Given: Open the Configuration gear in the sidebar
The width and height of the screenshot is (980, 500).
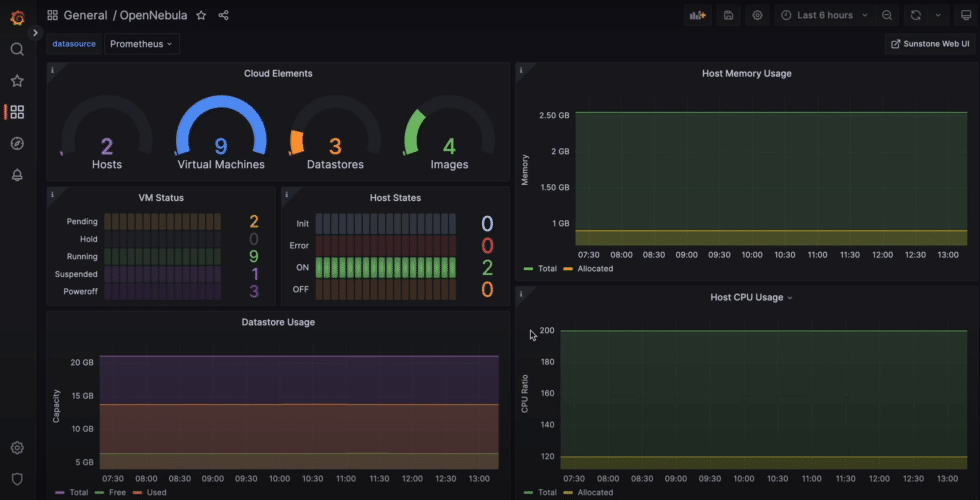Looking at the screenshot, I should [18, 448].
